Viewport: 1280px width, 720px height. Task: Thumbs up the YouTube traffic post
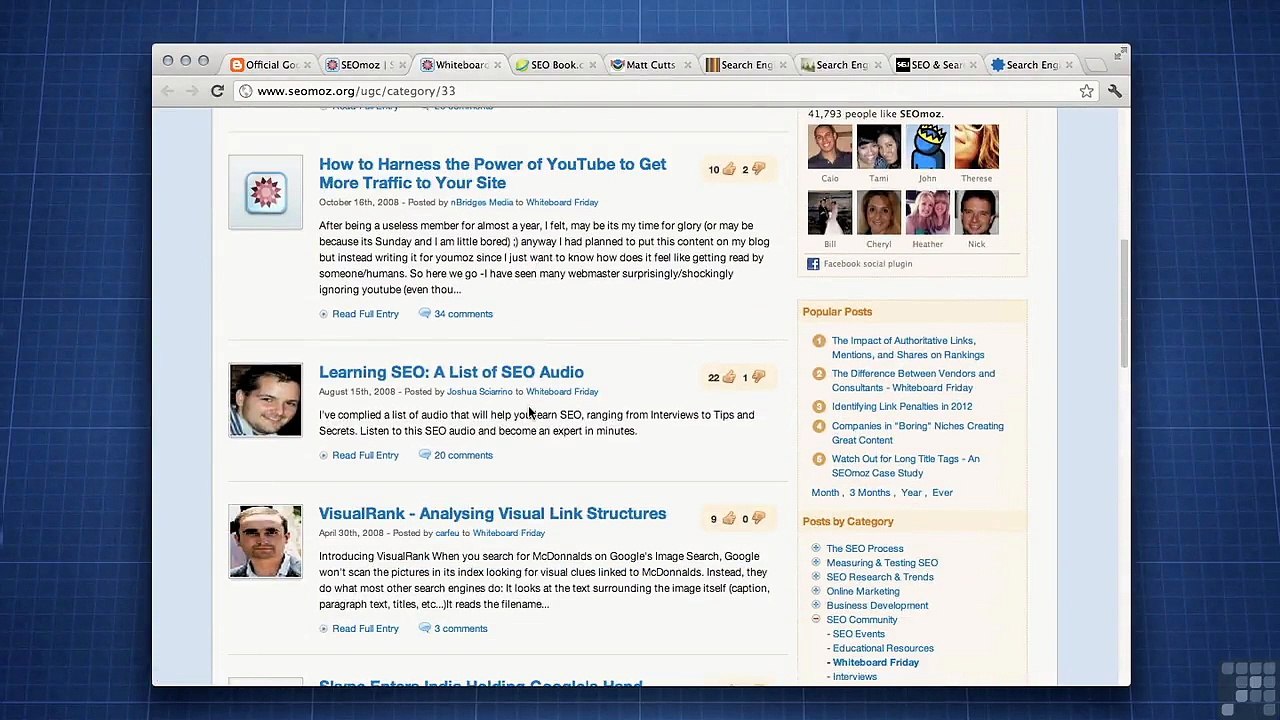[729, 169]
